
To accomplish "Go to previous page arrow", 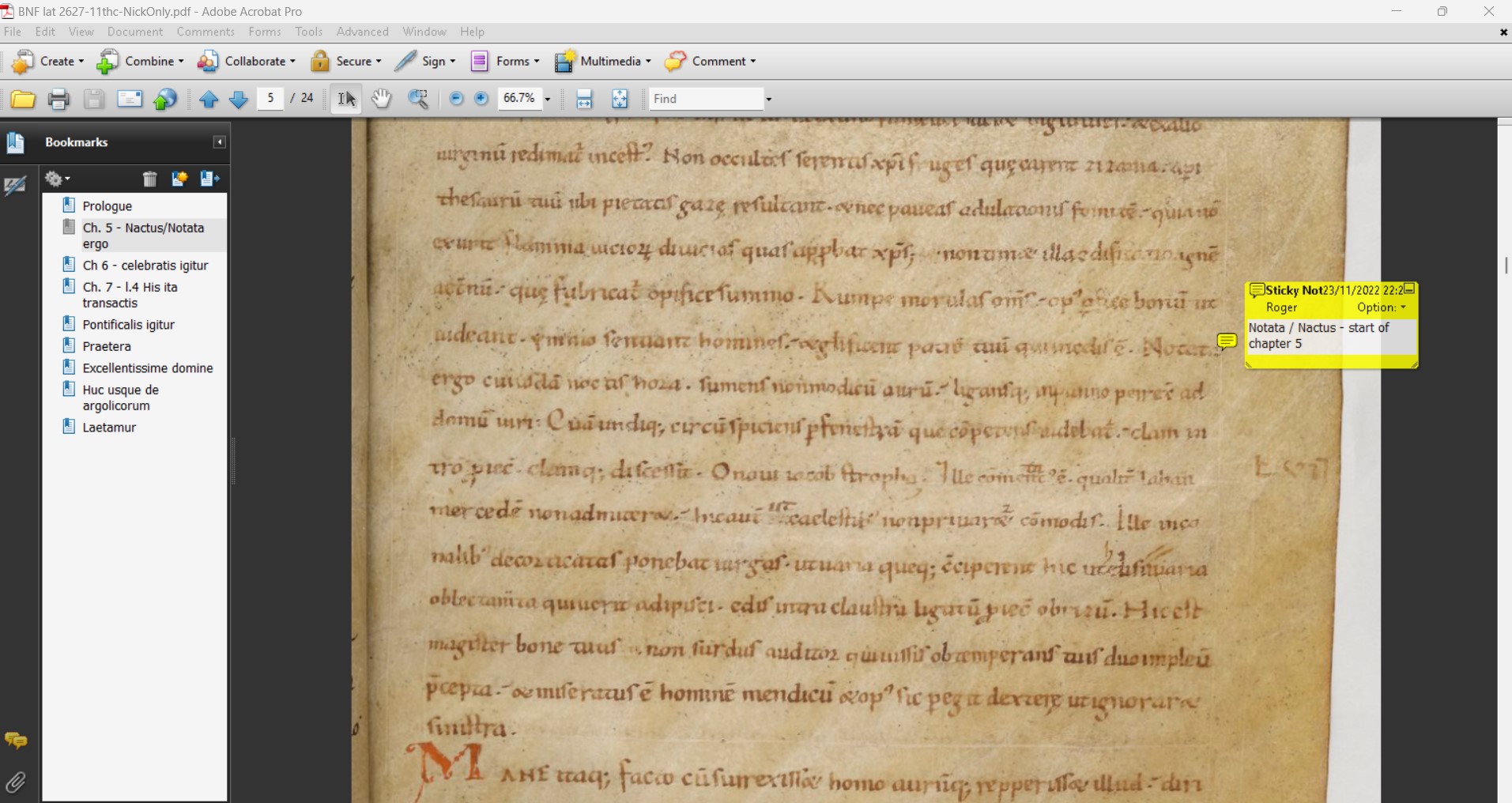I will (x=209, y=99).
